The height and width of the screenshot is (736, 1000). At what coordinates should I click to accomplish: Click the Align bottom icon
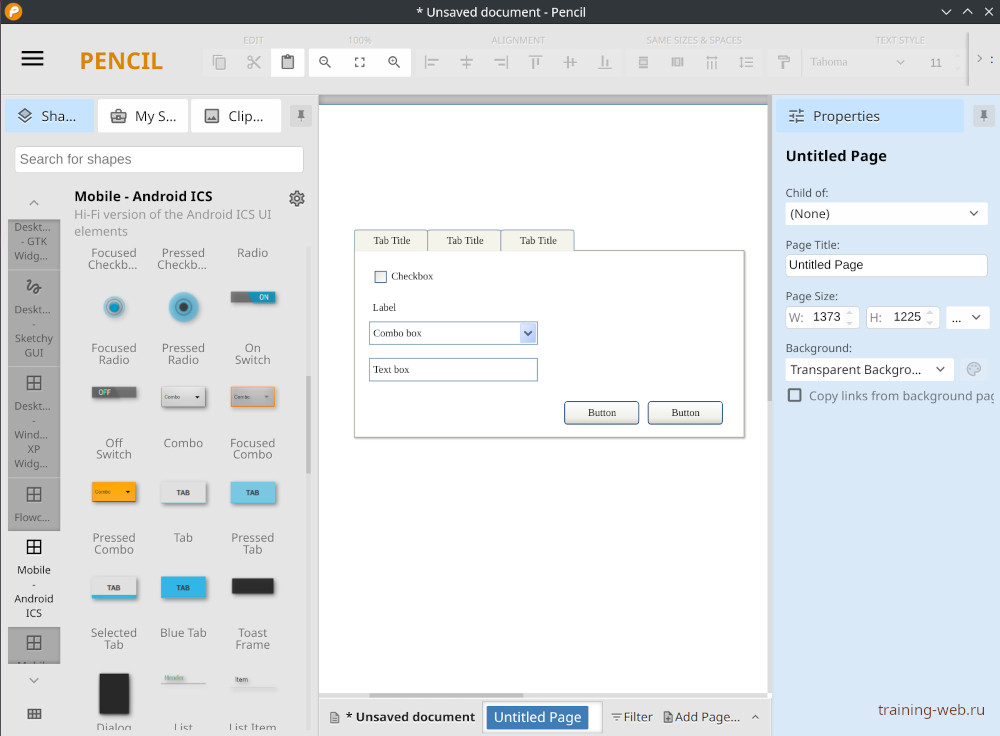tap(605, 62)
